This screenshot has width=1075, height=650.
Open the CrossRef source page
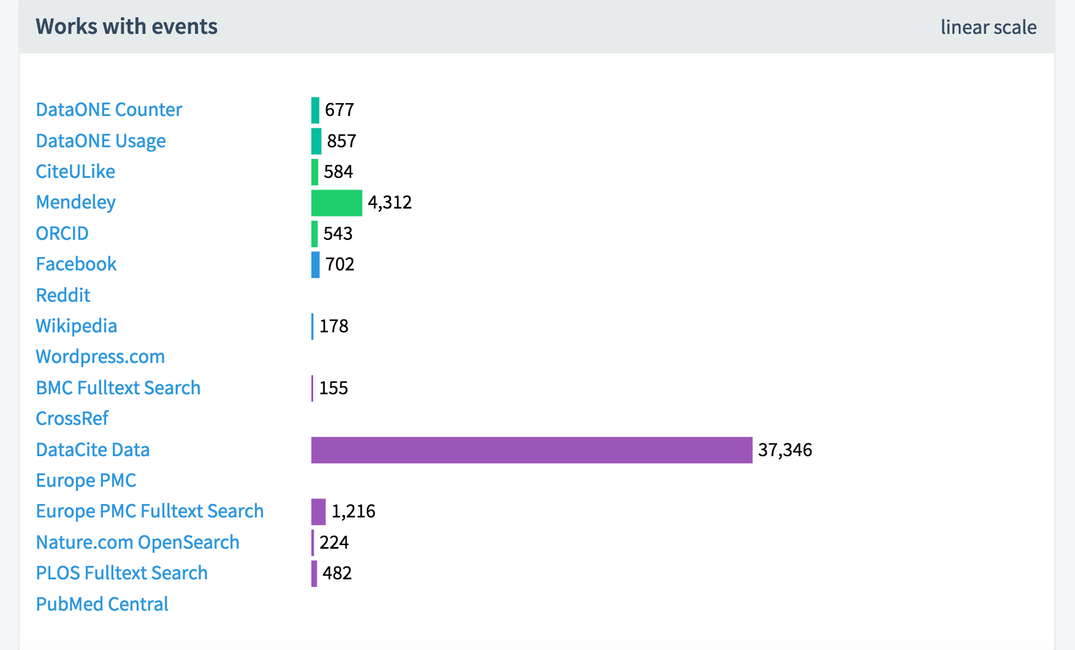(72, 418)
